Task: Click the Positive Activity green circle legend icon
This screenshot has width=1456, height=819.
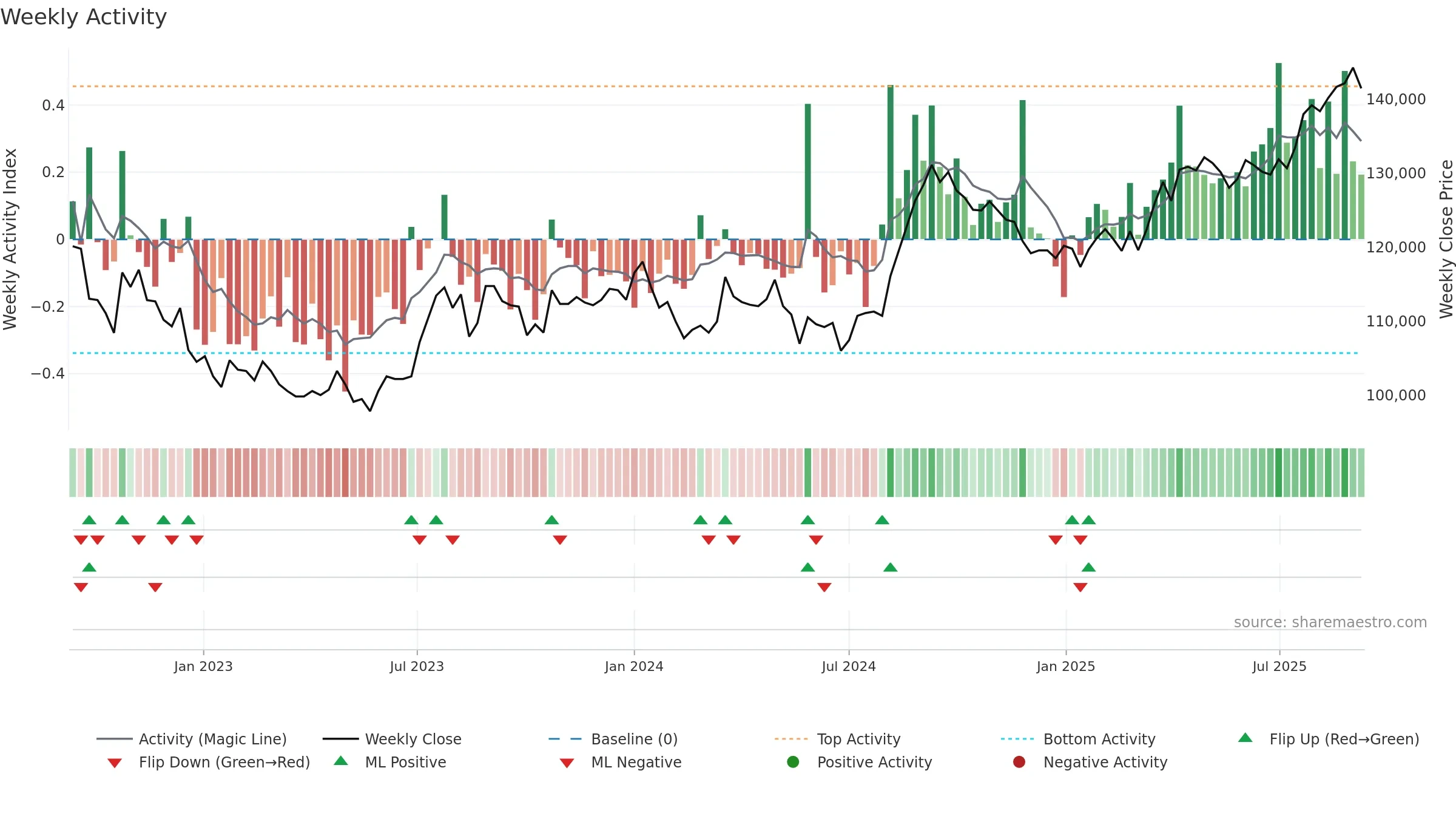Action: pos(793,762)
